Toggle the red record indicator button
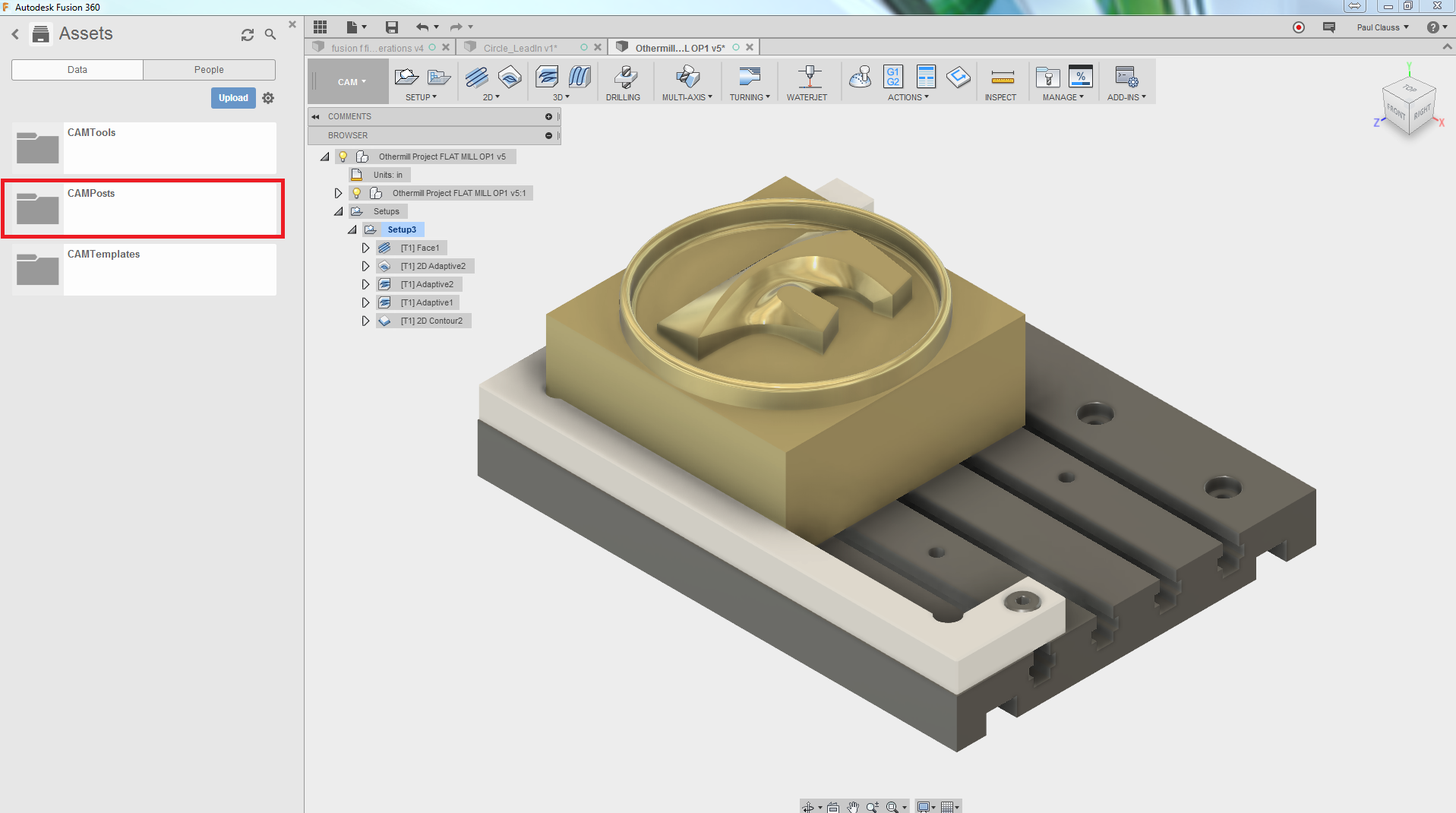1456x813 pixels. [1299, 27]
